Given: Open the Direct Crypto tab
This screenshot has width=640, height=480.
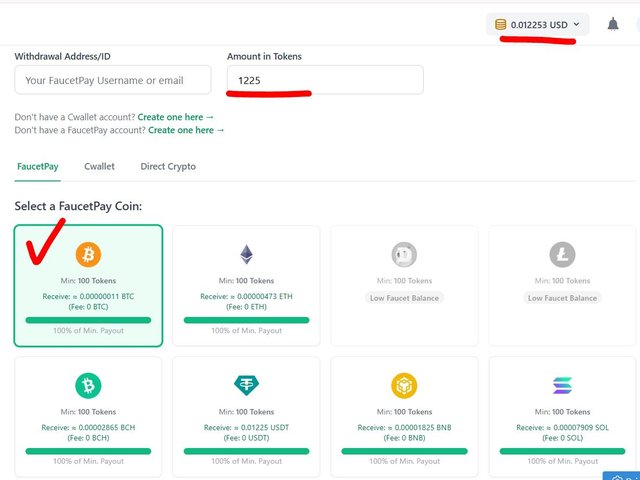Looking at the screenshot, I should tap(168, 167).
